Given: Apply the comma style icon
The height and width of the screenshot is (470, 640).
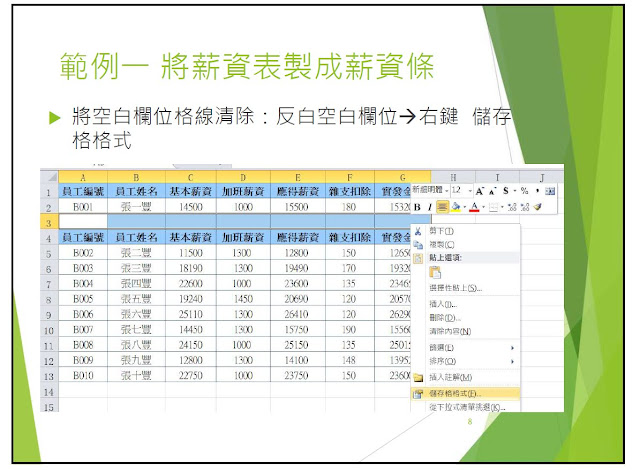Looking at the screenshot, I should 538,191.
